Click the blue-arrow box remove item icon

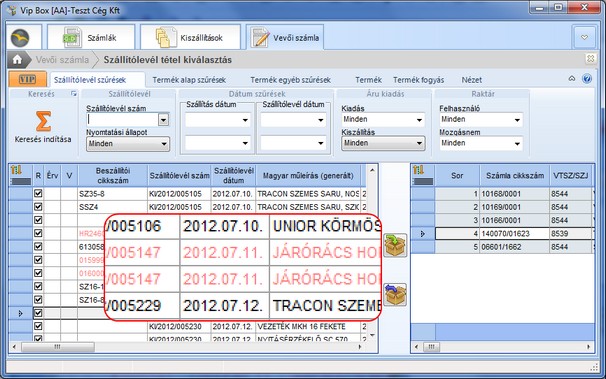tap(395, 294)
